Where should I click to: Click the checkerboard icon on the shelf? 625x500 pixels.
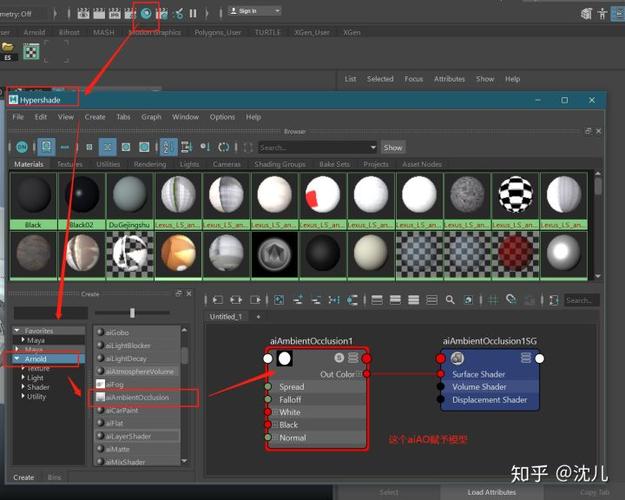33,50
